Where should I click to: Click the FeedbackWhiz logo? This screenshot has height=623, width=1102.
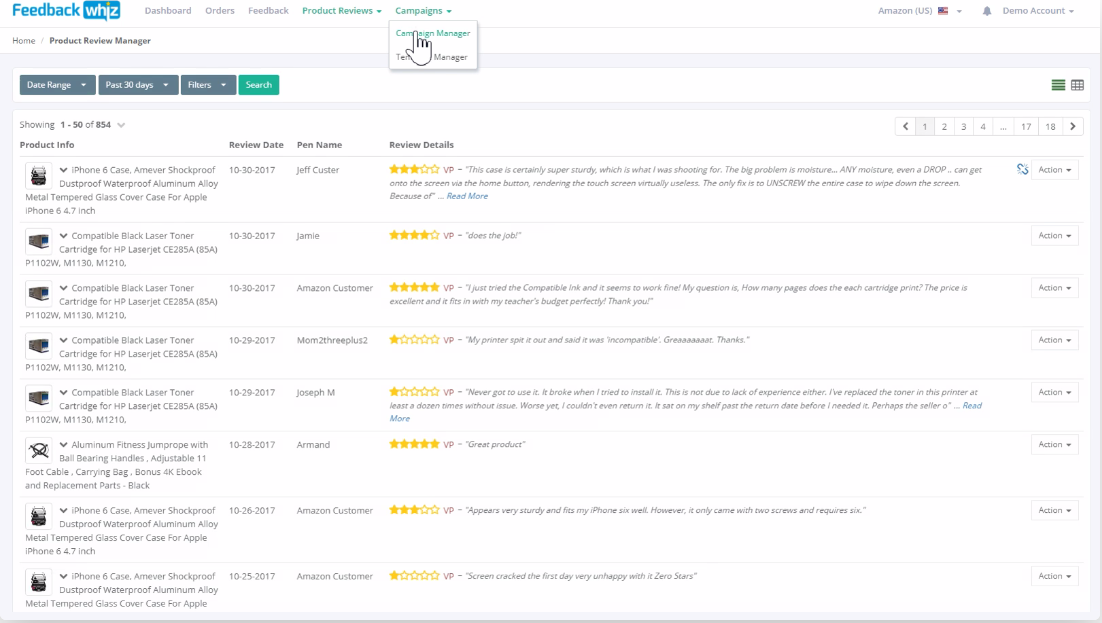(x=66, y=11)
